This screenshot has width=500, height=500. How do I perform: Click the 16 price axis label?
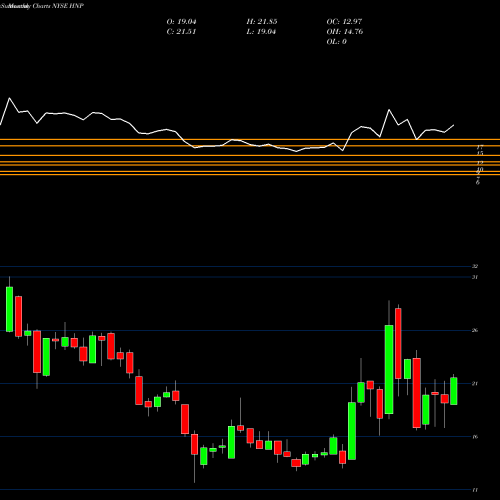point(475,437)
